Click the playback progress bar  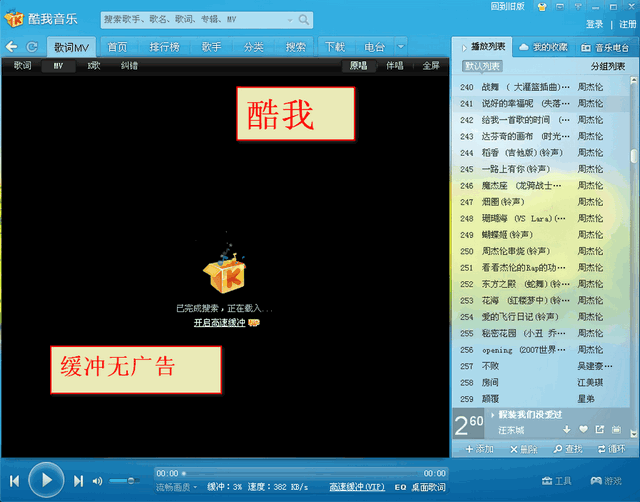tap(301, 473)
